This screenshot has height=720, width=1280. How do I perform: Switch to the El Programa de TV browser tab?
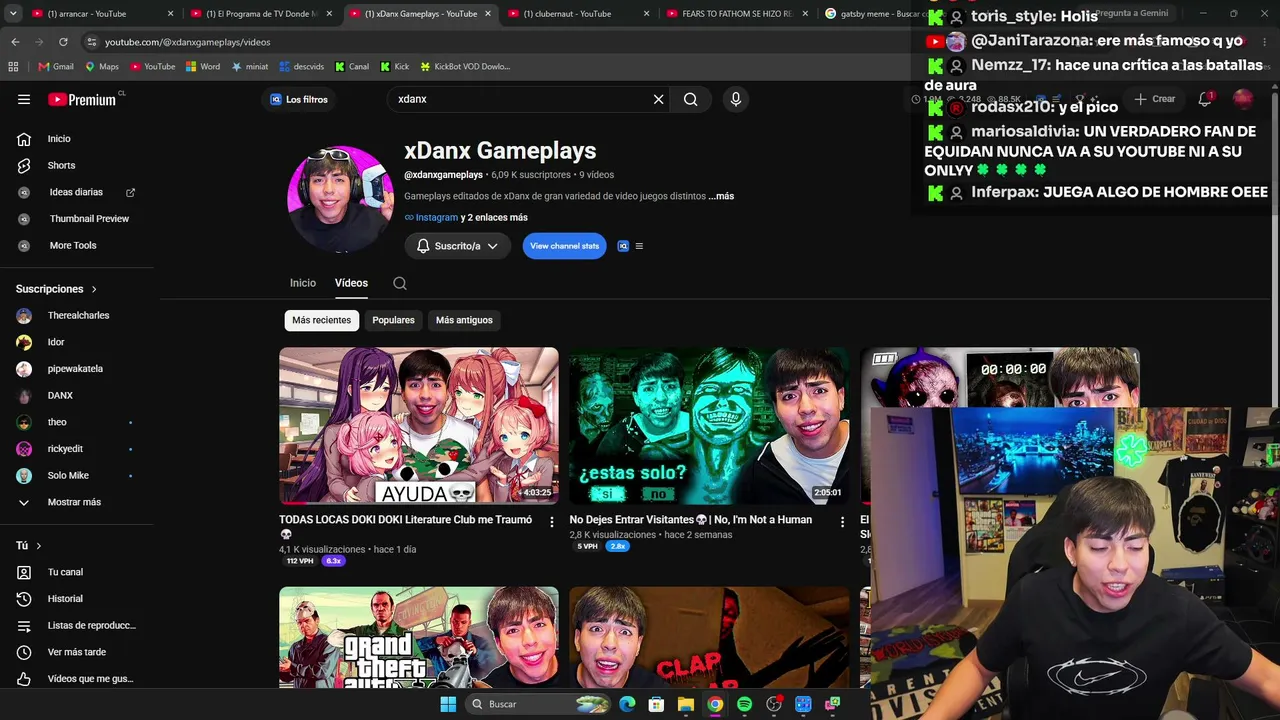tap(260, 14)
